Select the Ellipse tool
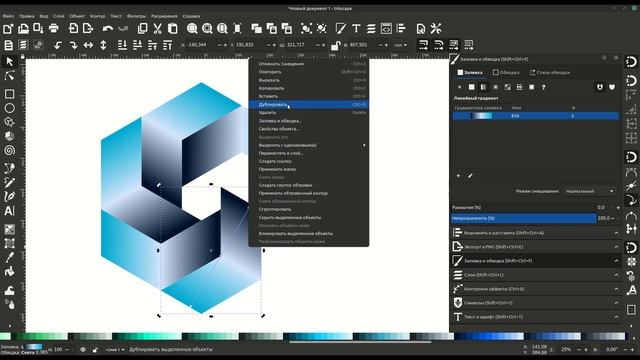Viewport: 640px width, 360px height. point(9,108)
